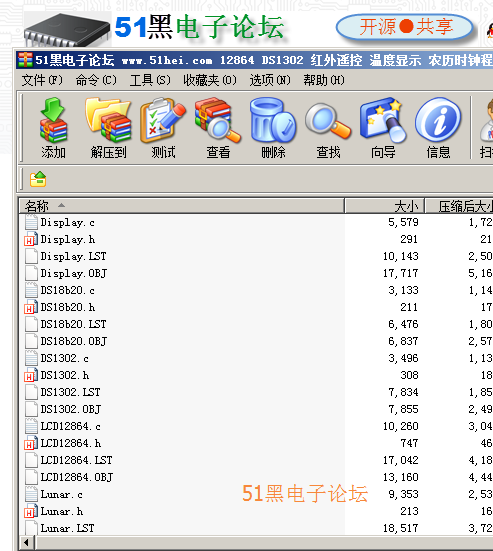This screenshot has height=551, width=493.
Task: Select the LCD12864.h header file icon
Action: pos(31,443)
